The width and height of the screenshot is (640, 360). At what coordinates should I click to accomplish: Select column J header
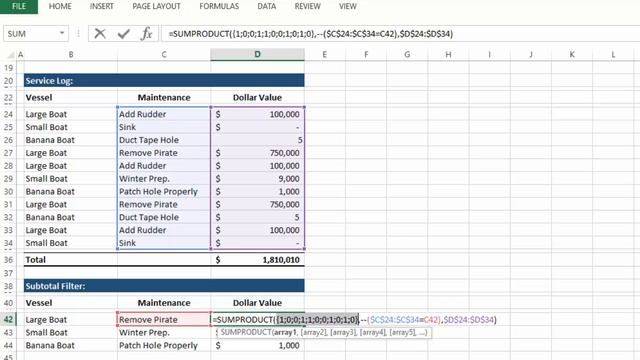pyautogui.click(x=531, y=54)
